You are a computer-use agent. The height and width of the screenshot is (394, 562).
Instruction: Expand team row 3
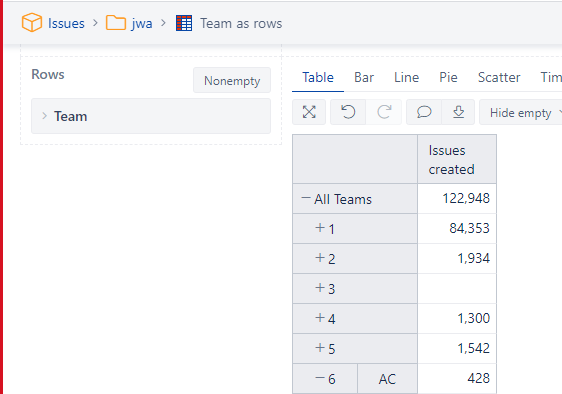tap(320, 288)
